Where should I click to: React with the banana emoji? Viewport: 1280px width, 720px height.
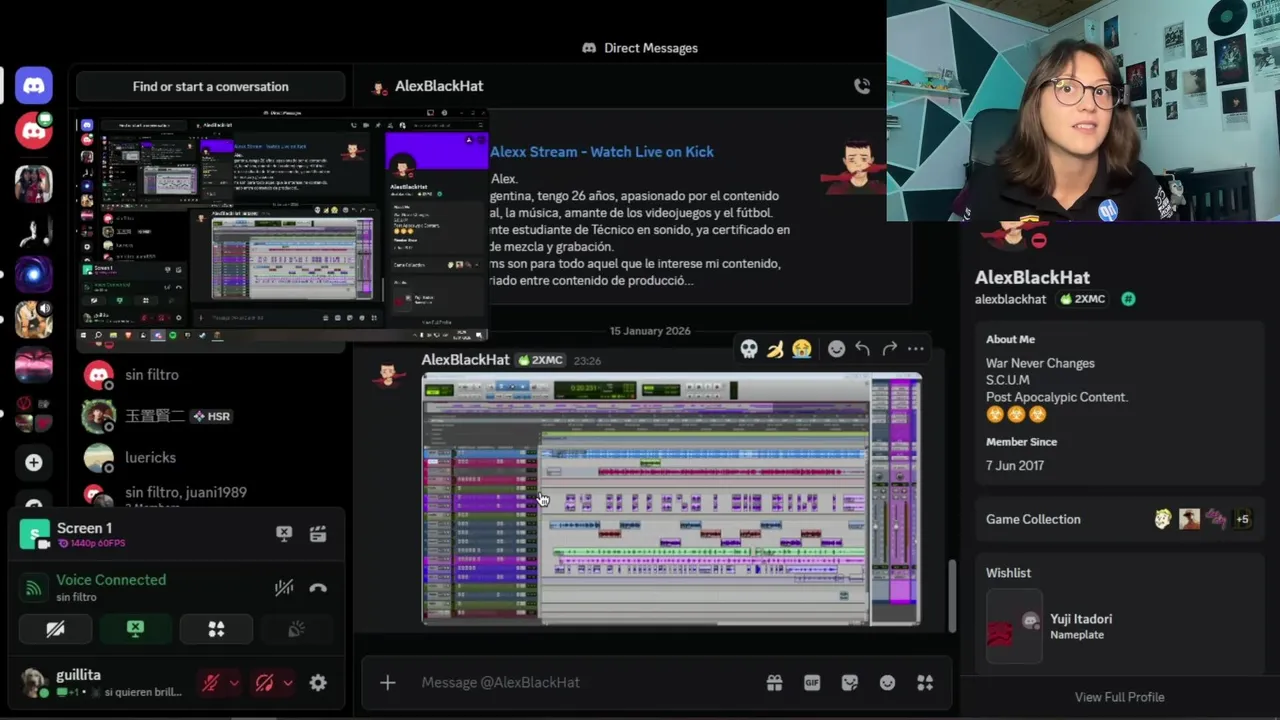pos(775,348)
